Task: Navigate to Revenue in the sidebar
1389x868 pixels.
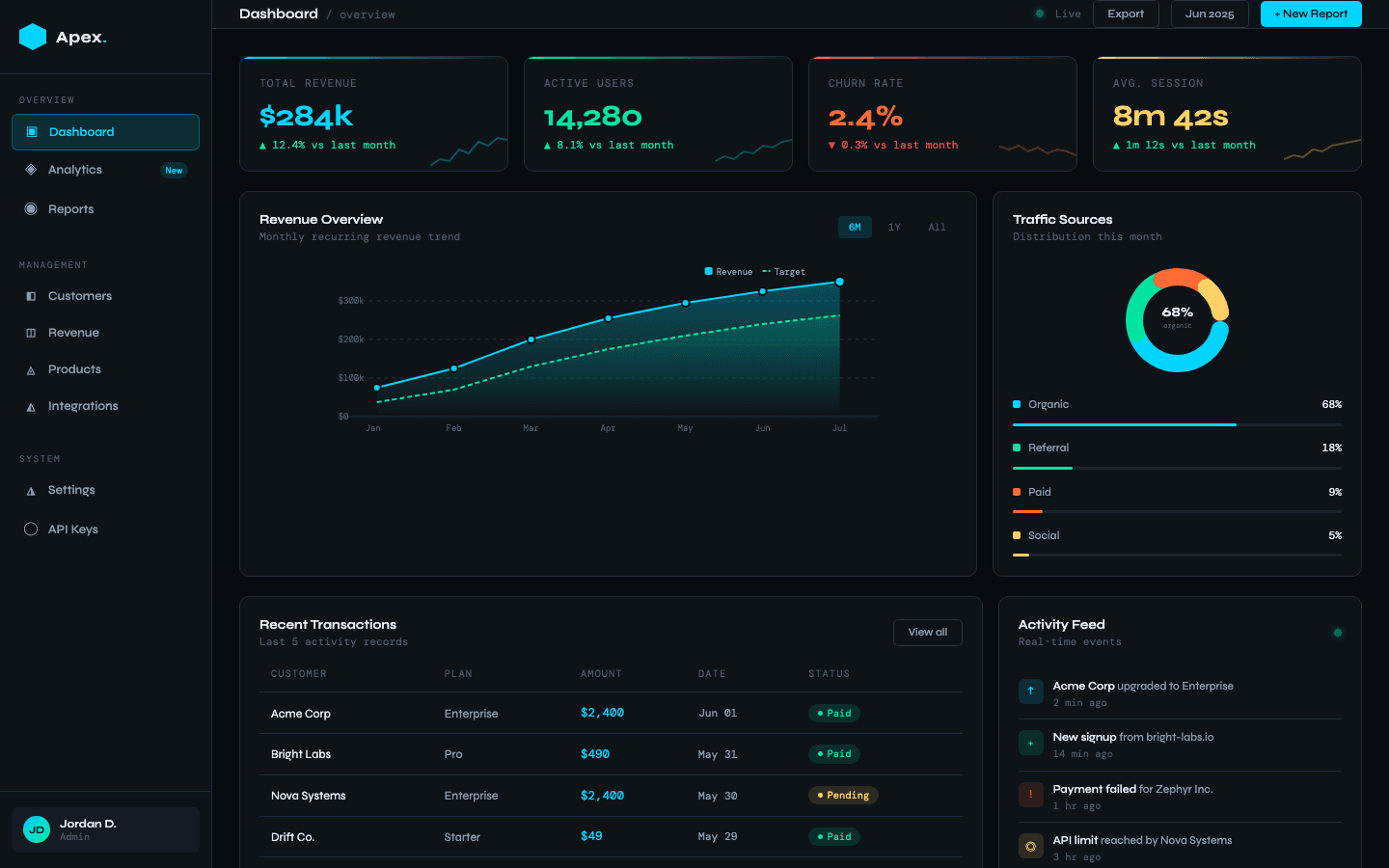Action: click(105, 333)
